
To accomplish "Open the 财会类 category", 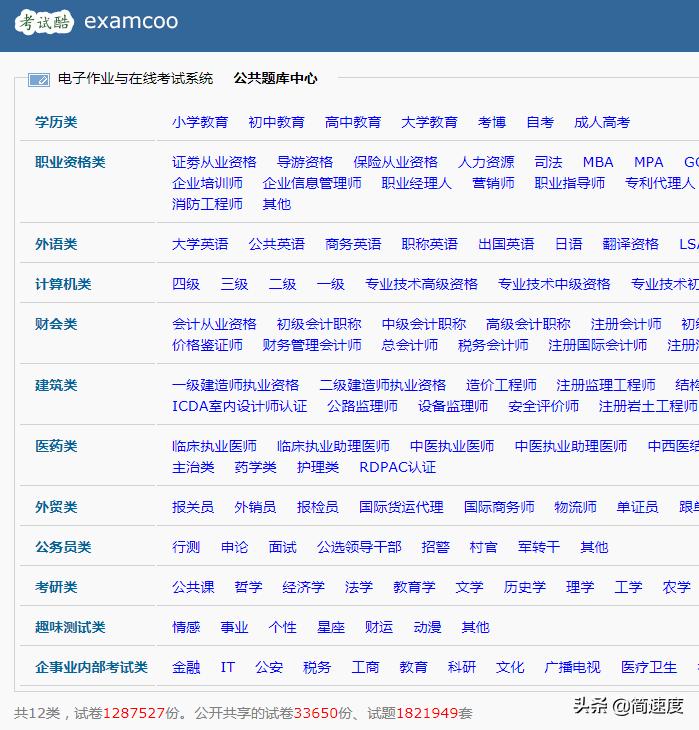I will tap(56, 324).
